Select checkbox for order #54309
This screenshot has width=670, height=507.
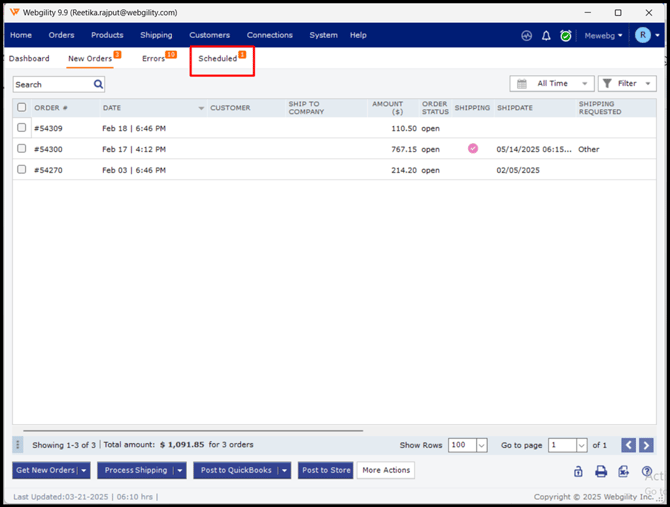[x=22, y=128]
